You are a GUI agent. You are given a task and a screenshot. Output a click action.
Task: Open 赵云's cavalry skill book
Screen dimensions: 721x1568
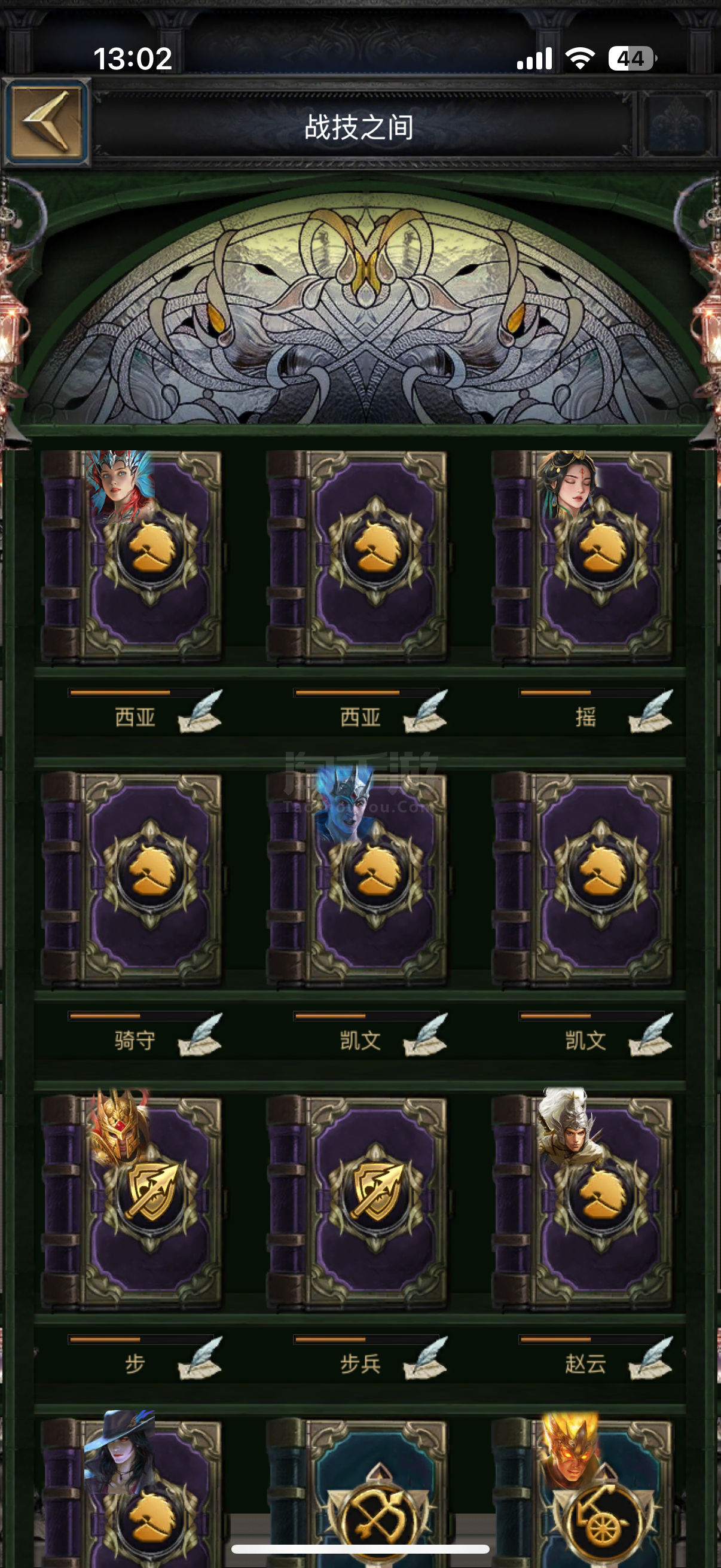[582, 1202]
